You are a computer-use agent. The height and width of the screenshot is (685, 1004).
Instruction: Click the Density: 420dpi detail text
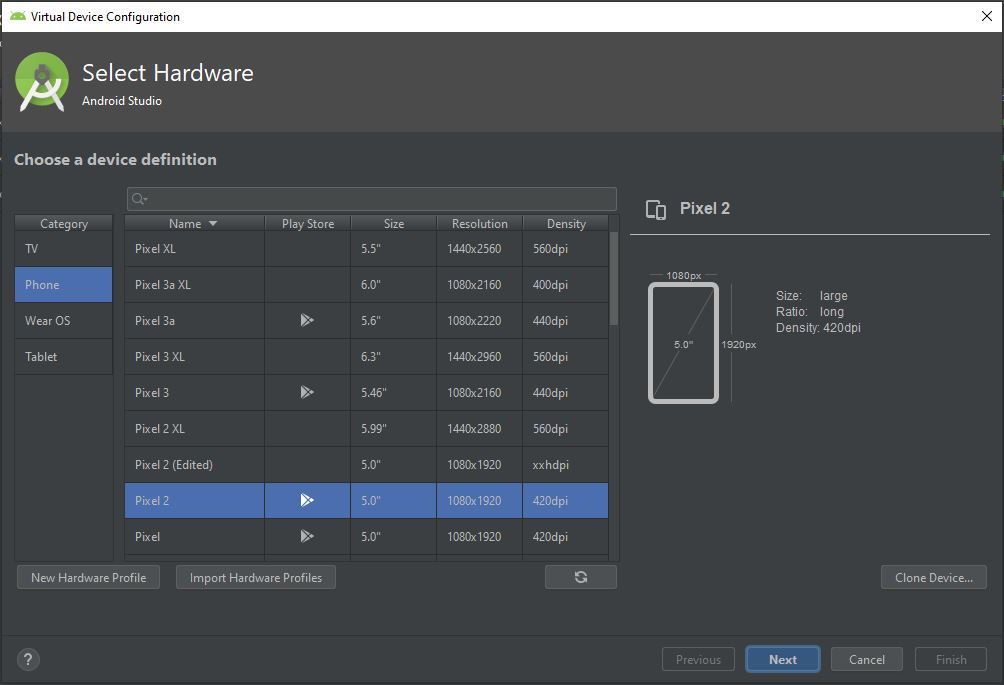pyautogui.click(x=818, y=328)
